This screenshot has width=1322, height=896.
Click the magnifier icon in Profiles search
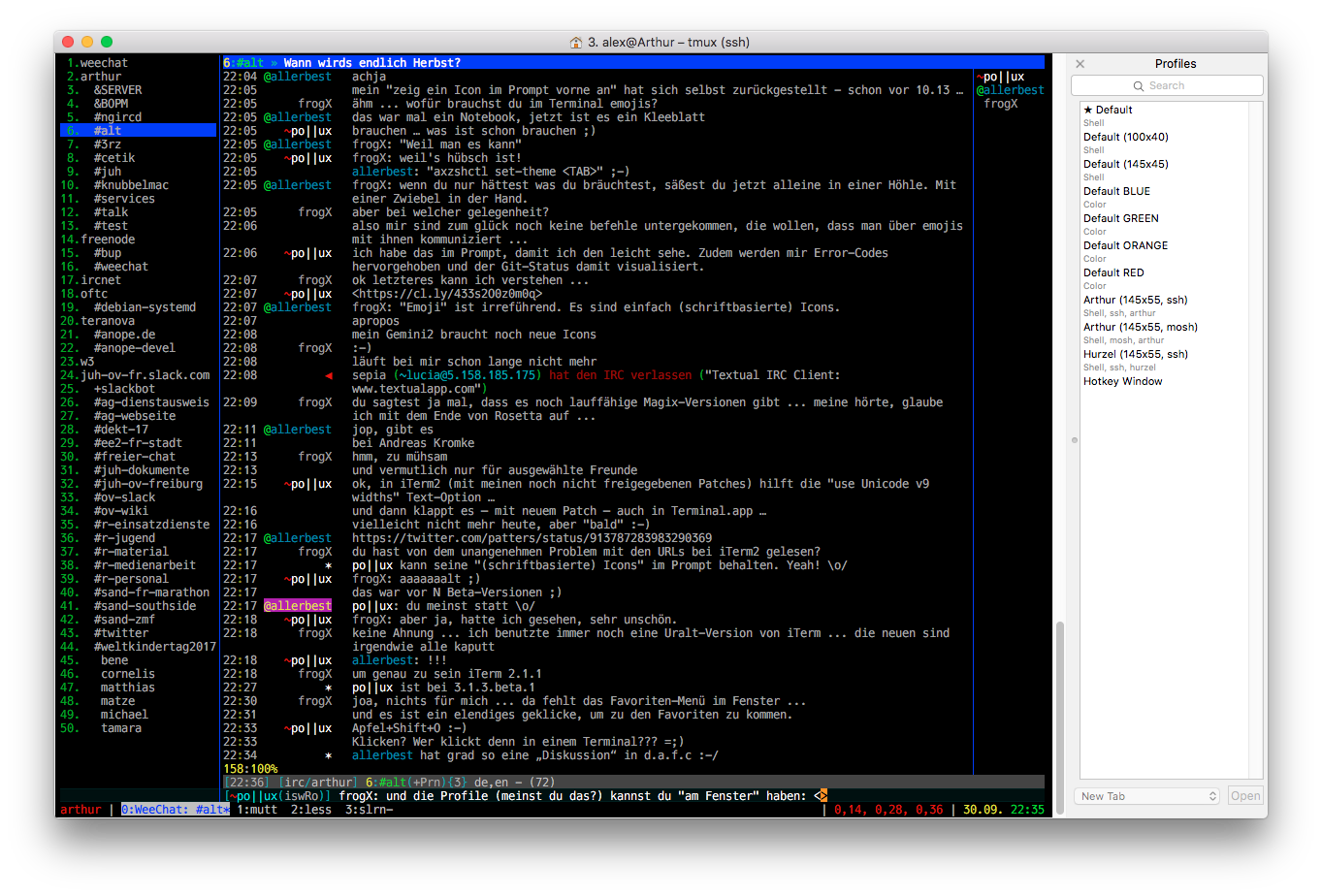coord(1139,85)
